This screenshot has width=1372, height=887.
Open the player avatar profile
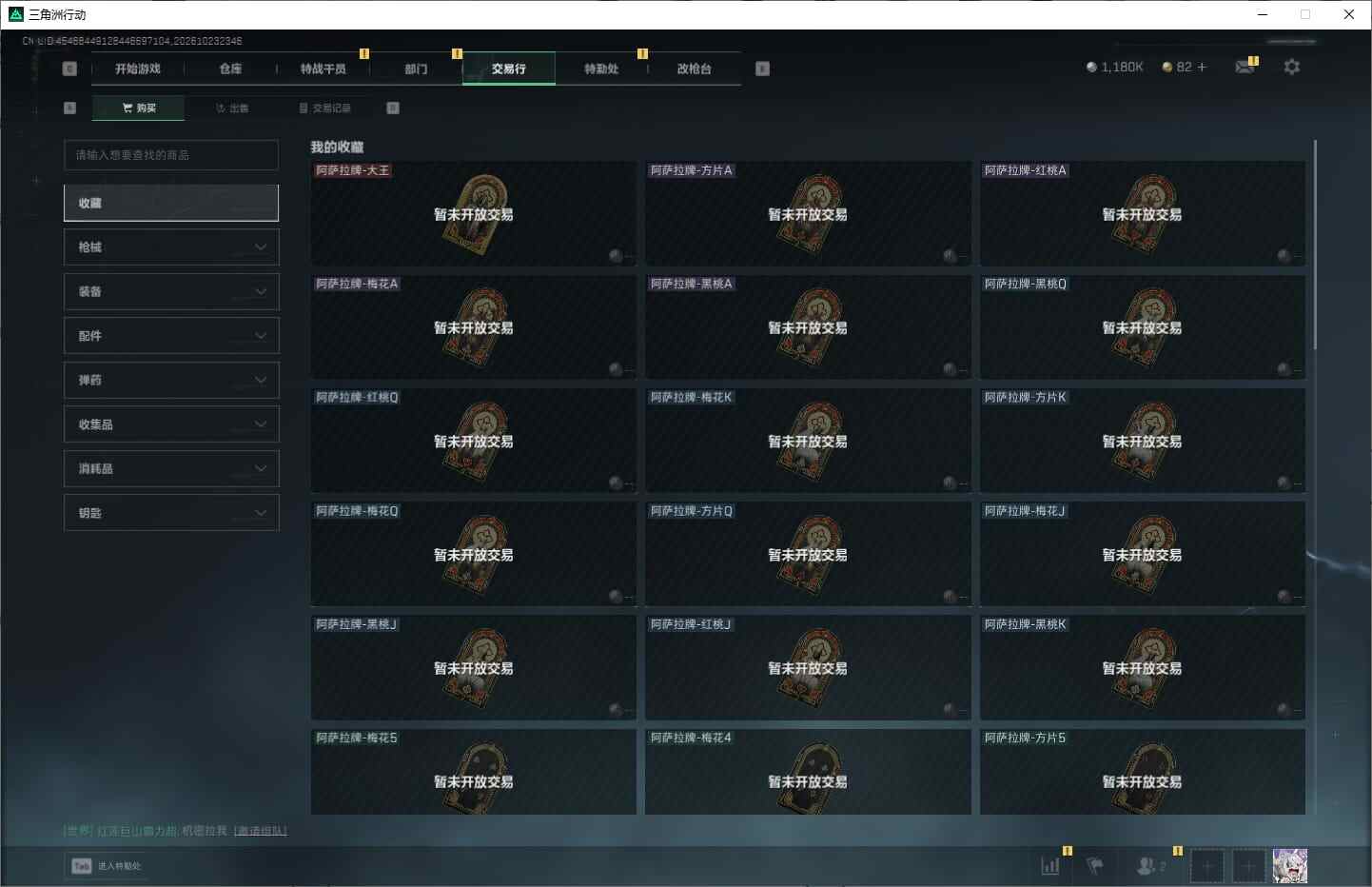pyautogui.click(x=1290, y=866)
